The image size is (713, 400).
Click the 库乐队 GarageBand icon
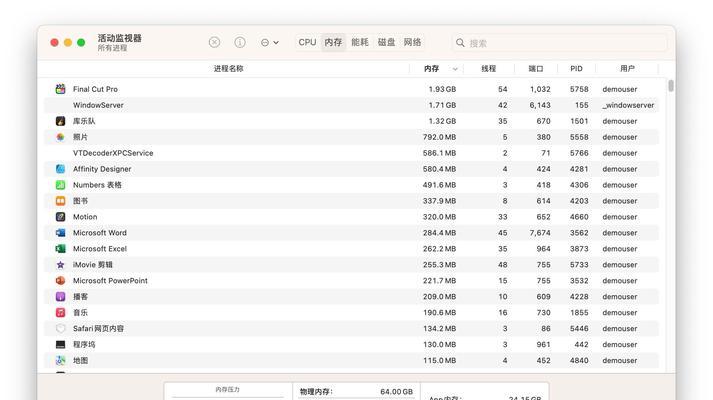tap(60, 121)
